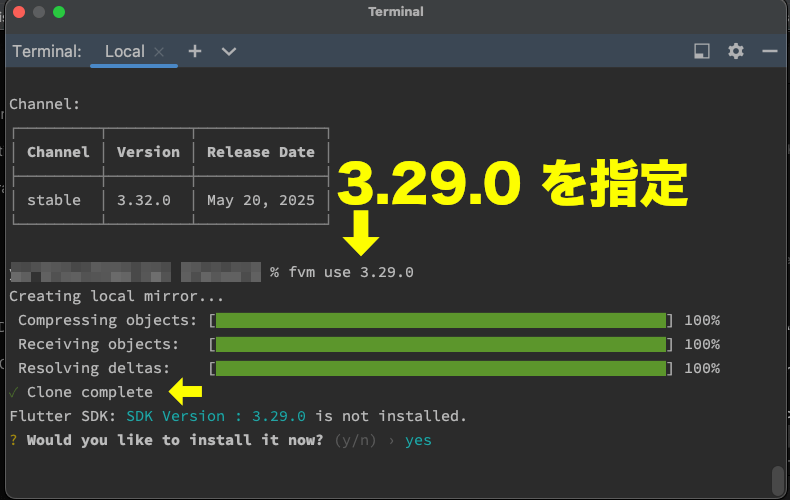
Task: Click the SDK Version : 3.29.0 text
Action: coord(216,416)
